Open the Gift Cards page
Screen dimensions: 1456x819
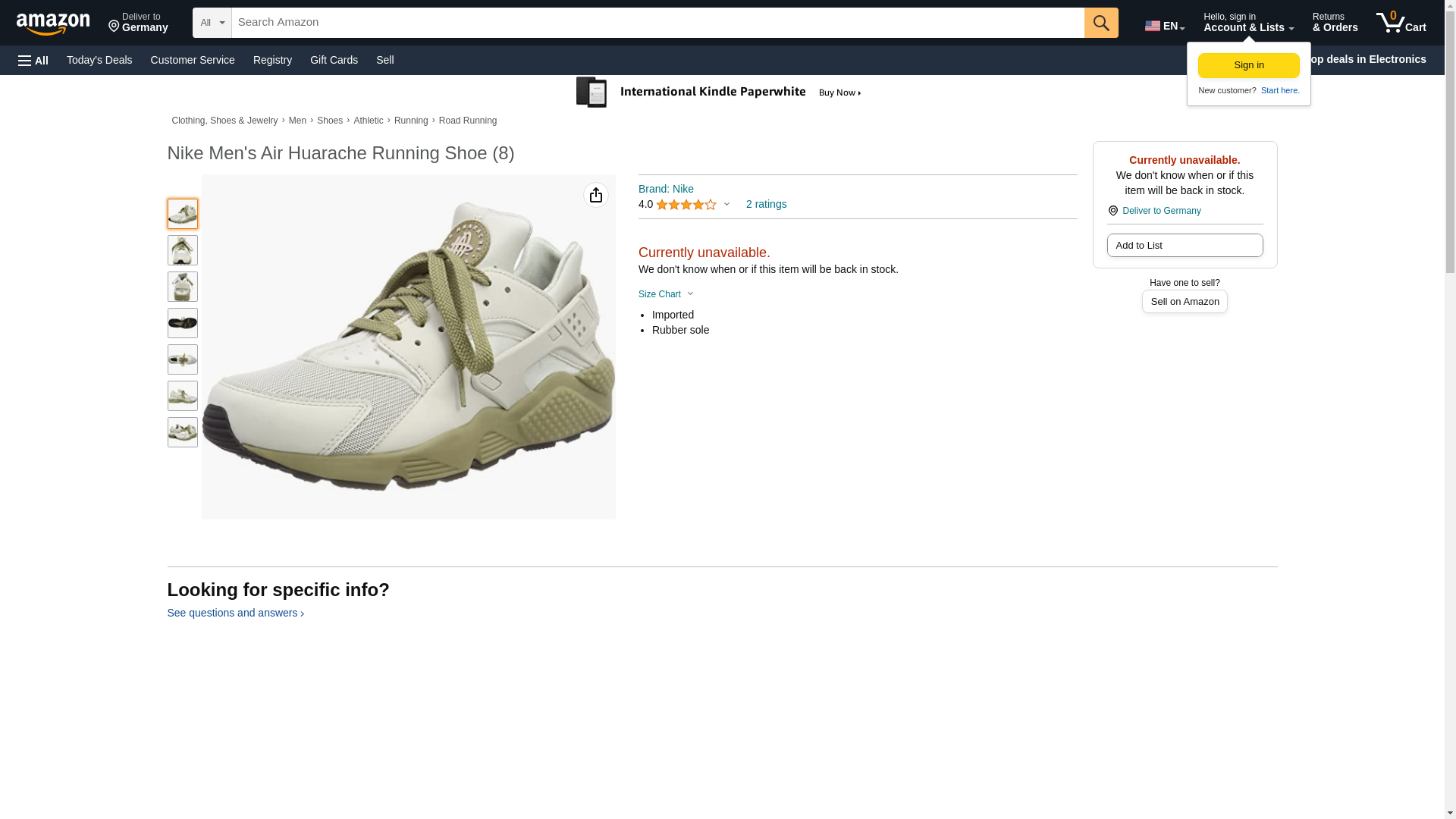tap(334, 60)
